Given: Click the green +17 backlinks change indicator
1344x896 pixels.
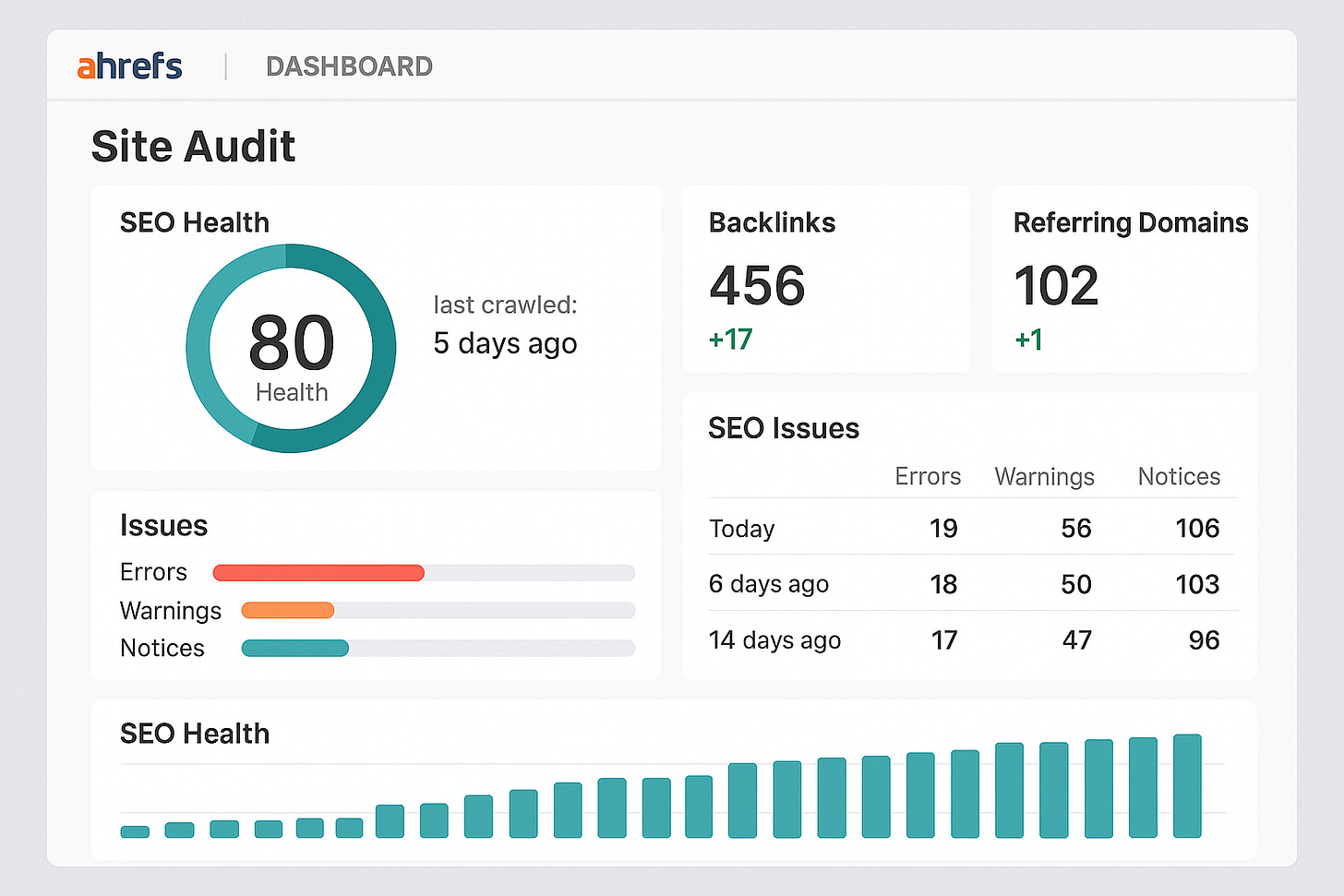Looking at the screenshot, I should pyautogui.click(x=730, y=340).
